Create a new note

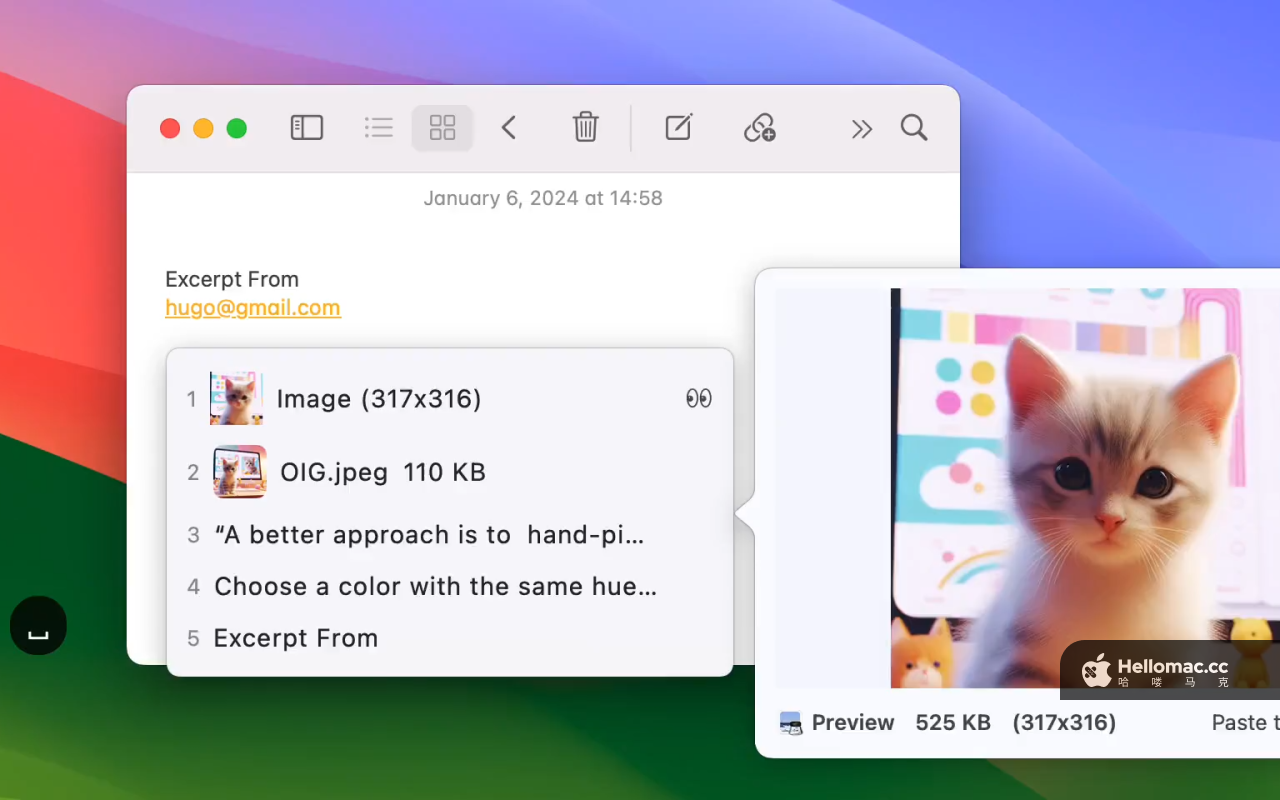pos(678,128)
